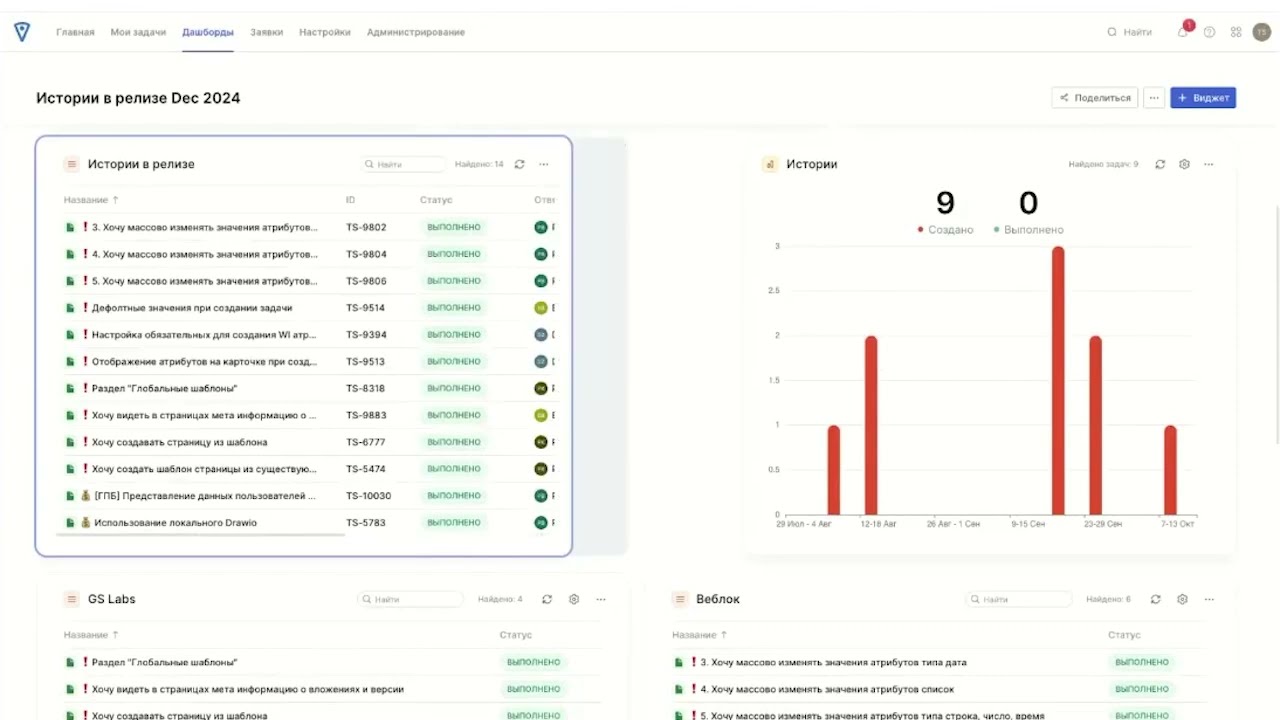
Task: Click ВЫПОЛНЕНО status badge in TS-5474 row
Action: pos(454,469)
